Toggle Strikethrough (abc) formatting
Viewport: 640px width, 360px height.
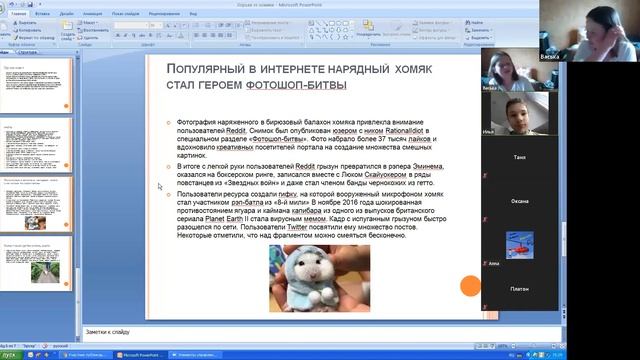(142, 36)
